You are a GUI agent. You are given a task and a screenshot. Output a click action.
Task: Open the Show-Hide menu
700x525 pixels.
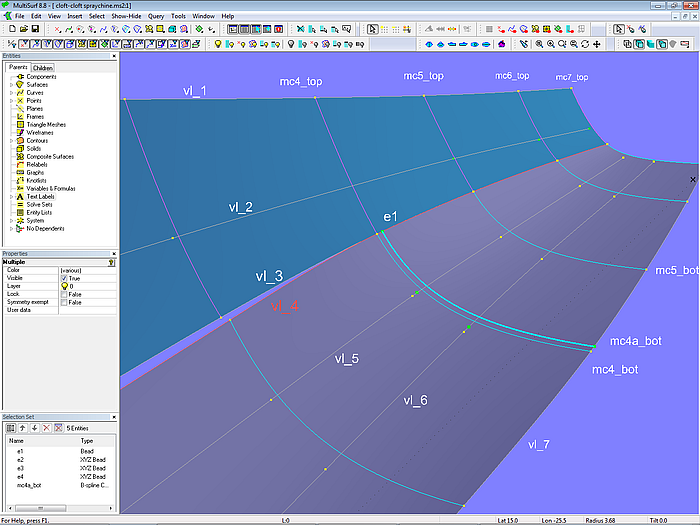tap(125, 17)
